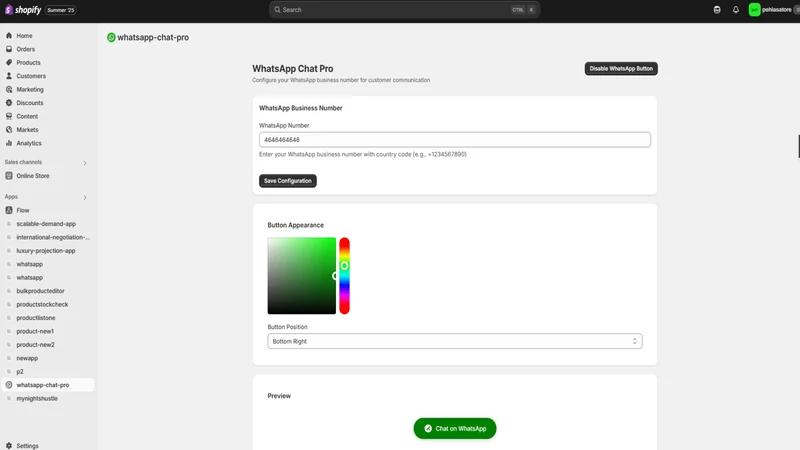This screenshot has width=800, height=450.
Task: Open the Marketing section
Action: tap(30, 89)
